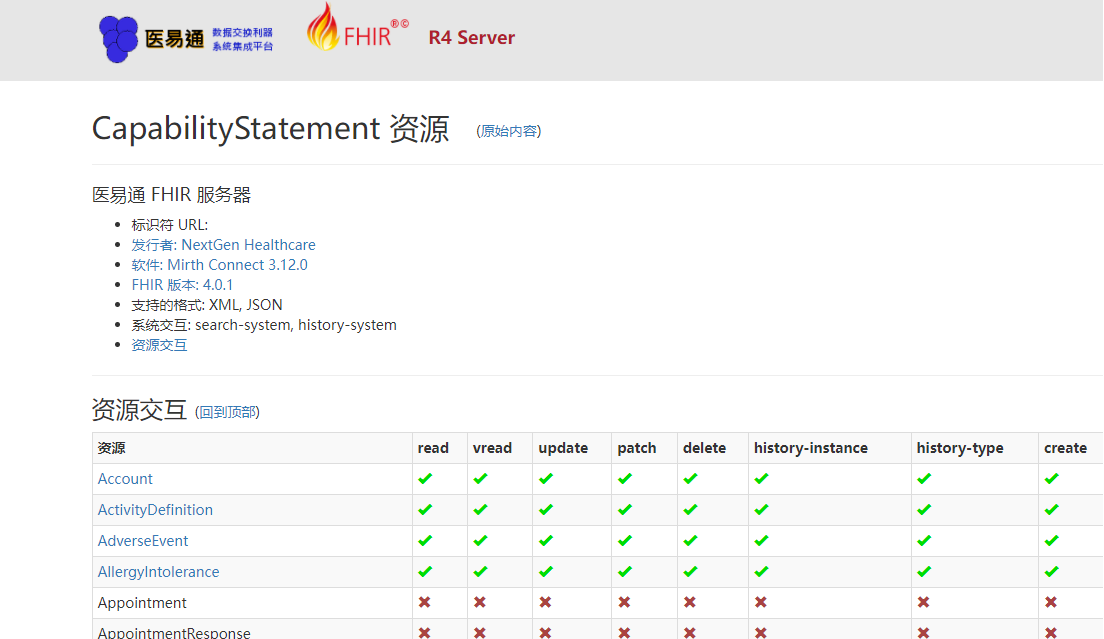This screenshot has width=1104, height=639.
Task: Click Appointment read red cross icon
Action: point(425,603)
